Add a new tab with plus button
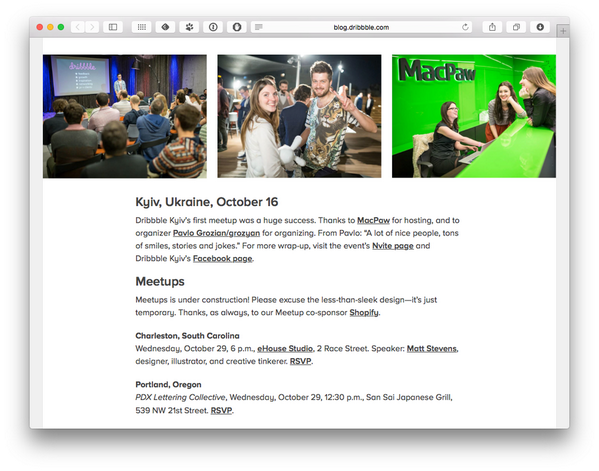Image resolution: width=599 pixels, height=471 pixels. 563,31
